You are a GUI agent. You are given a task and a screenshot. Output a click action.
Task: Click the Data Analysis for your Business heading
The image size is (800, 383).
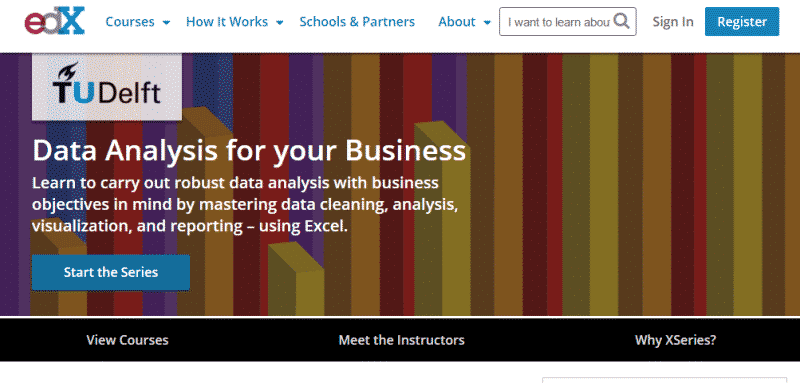(249, 151)
